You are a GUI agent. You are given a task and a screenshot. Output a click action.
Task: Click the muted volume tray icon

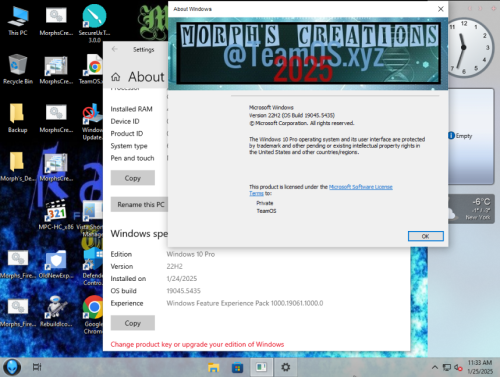pyautogui.click(x=458, y=367)
